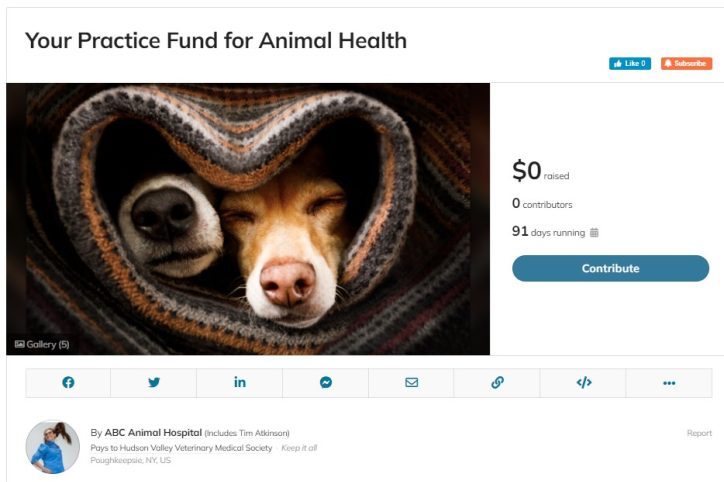724x482 pixels.
Task: Share via the LinkedIn icon
Action: click(240, 382)
